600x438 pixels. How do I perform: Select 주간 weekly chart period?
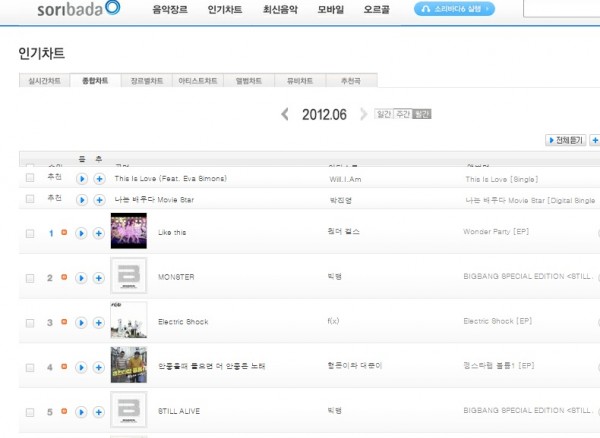pos(403,114)
